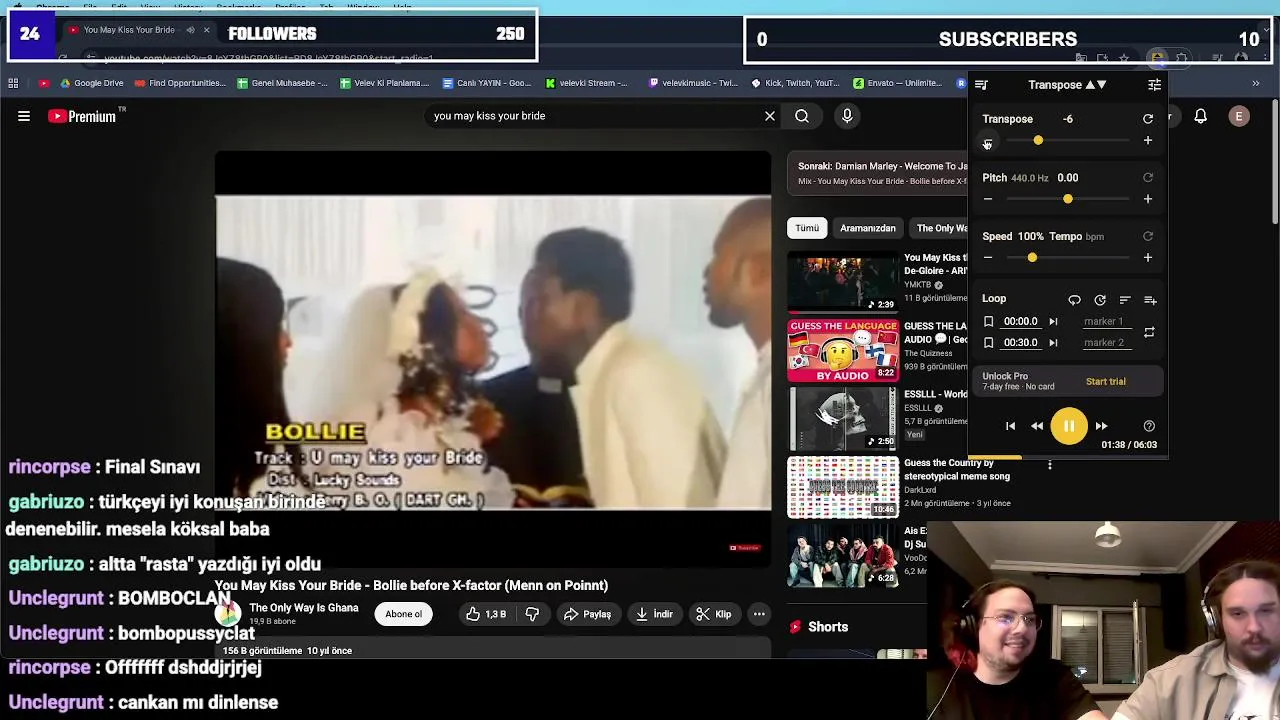Adjust the Speed slider knob
Image resolution: width=1280 pixels, height=720 pixels.
tap(1032, 258)
